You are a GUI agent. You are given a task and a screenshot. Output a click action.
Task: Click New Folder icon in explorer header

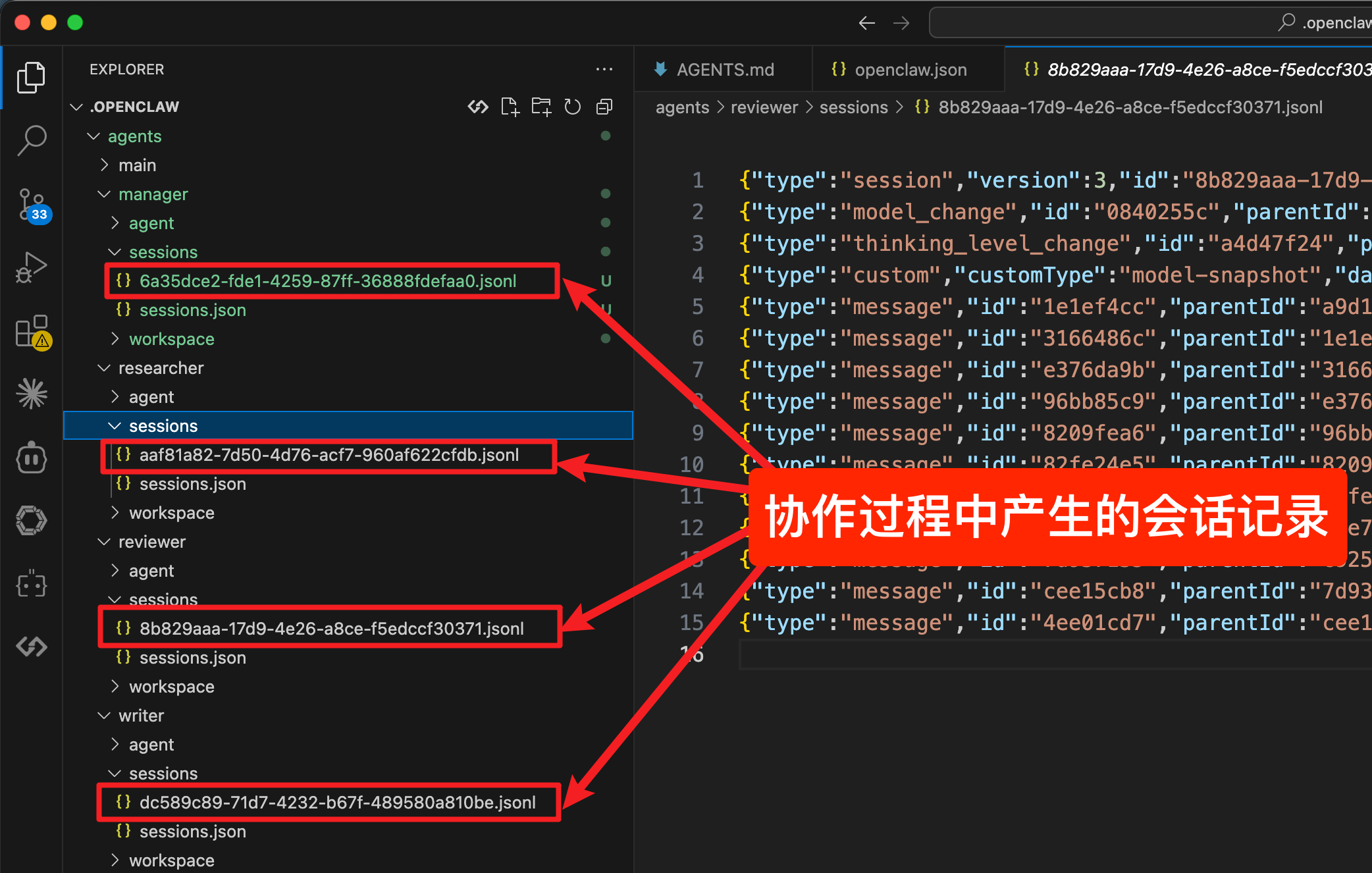[541, 107]
